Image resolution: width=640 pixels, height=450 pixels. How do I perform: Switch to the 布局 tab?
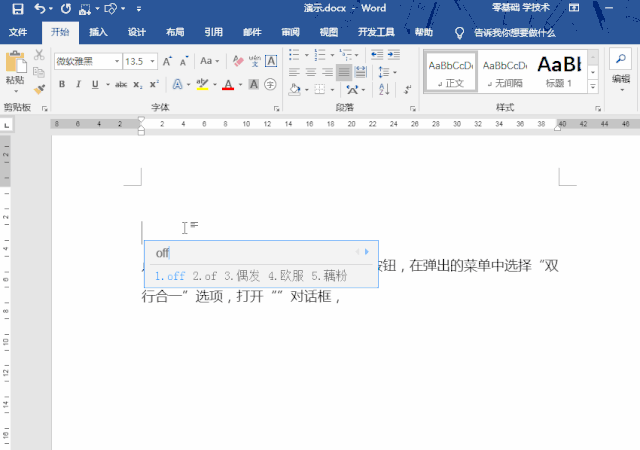[175, 32]
